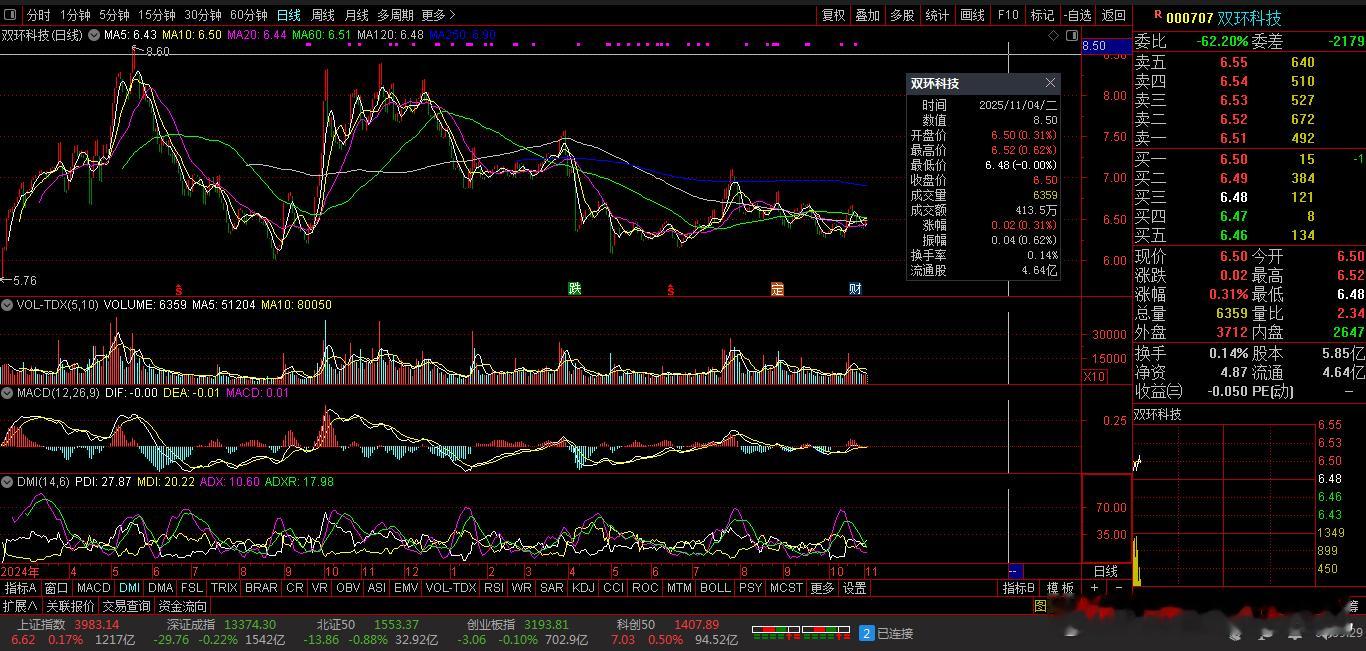Screen dimensions: 1366x651
Task: Select the RSI indicator tab
Action: pos(494,588)
